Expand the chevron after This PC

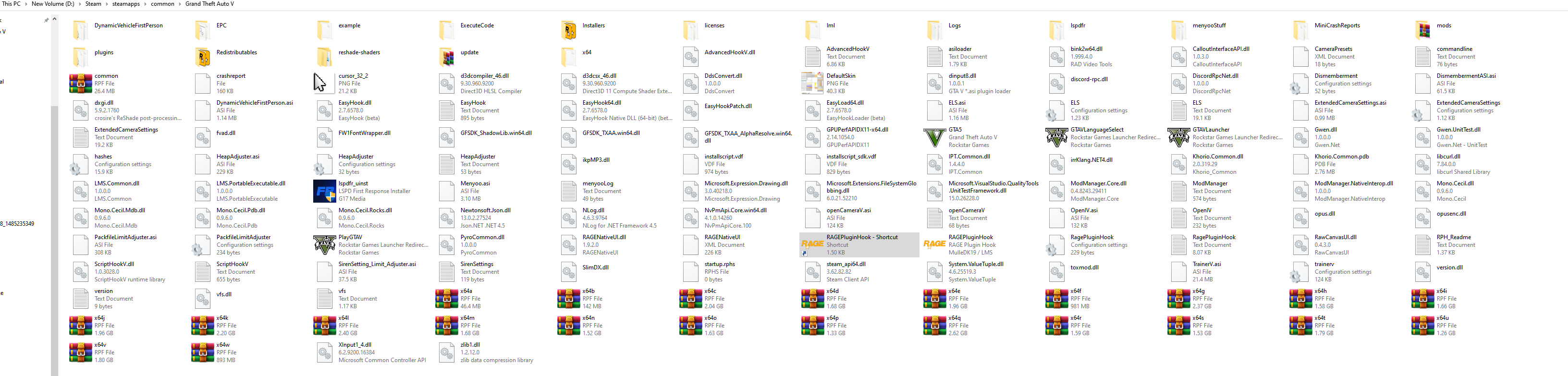coord(25,4)
